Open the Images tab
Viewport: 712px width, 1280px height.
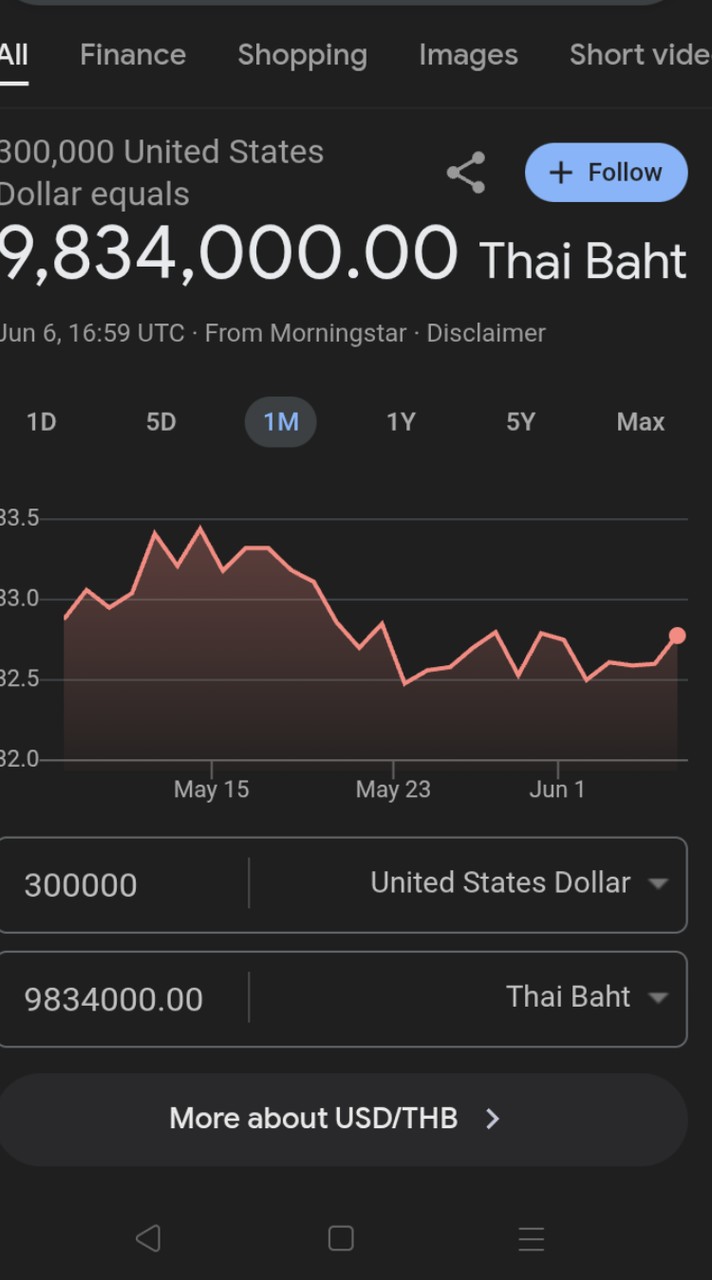(x=468, y=55)
